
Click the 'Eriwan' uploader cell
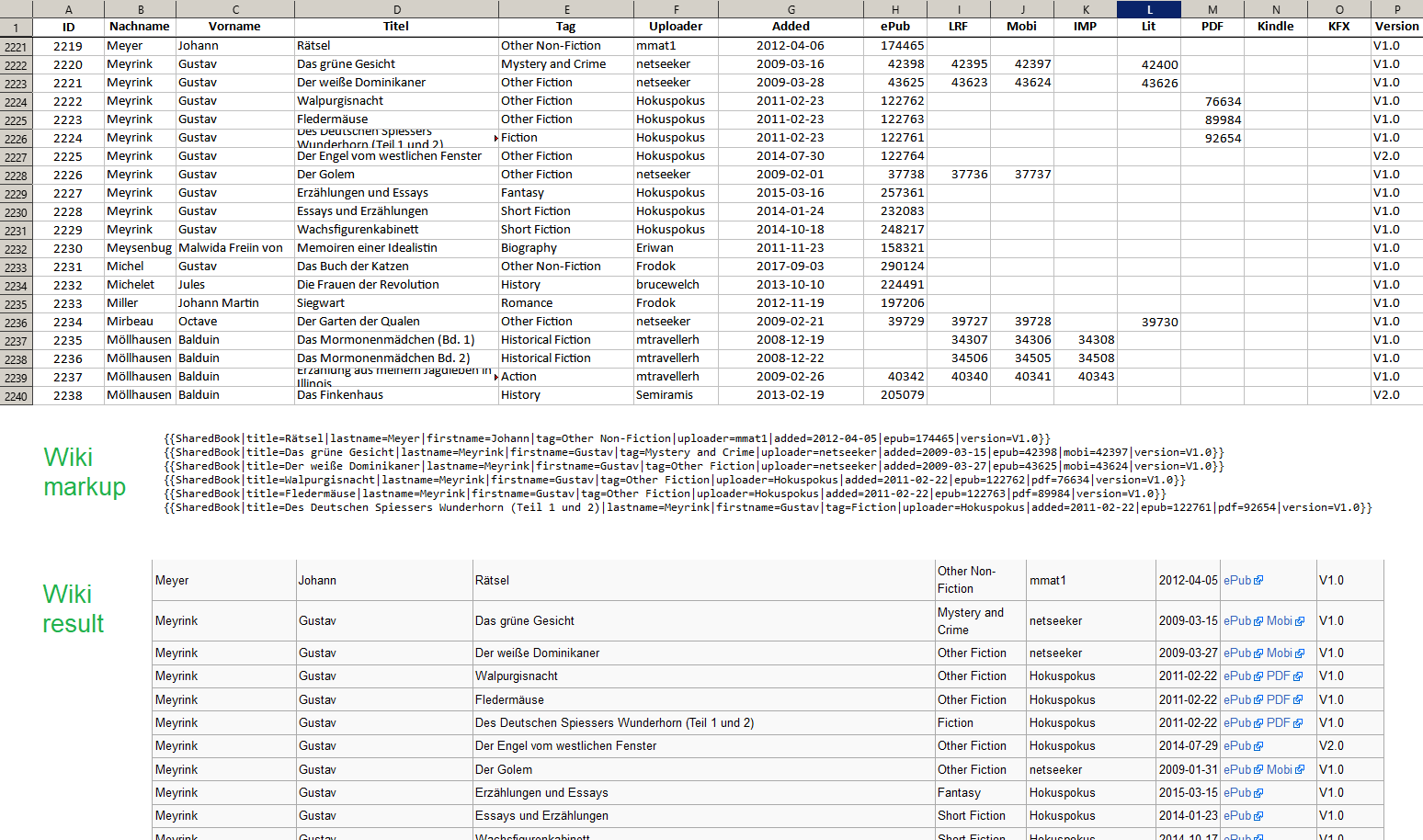pos(676,248)
